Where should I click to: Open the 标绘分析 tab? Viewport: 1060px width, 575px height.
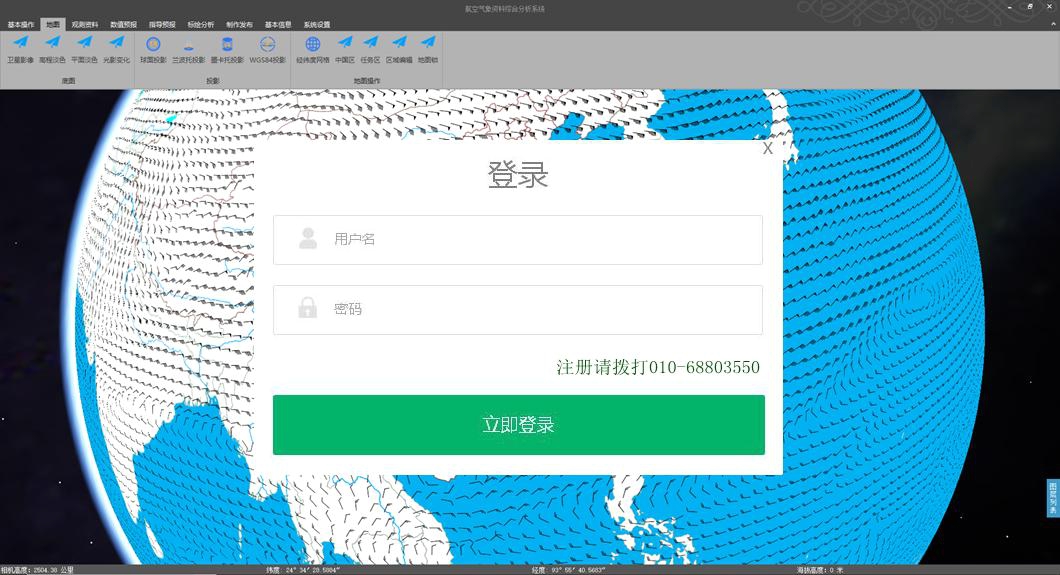[x=201, y=24]
